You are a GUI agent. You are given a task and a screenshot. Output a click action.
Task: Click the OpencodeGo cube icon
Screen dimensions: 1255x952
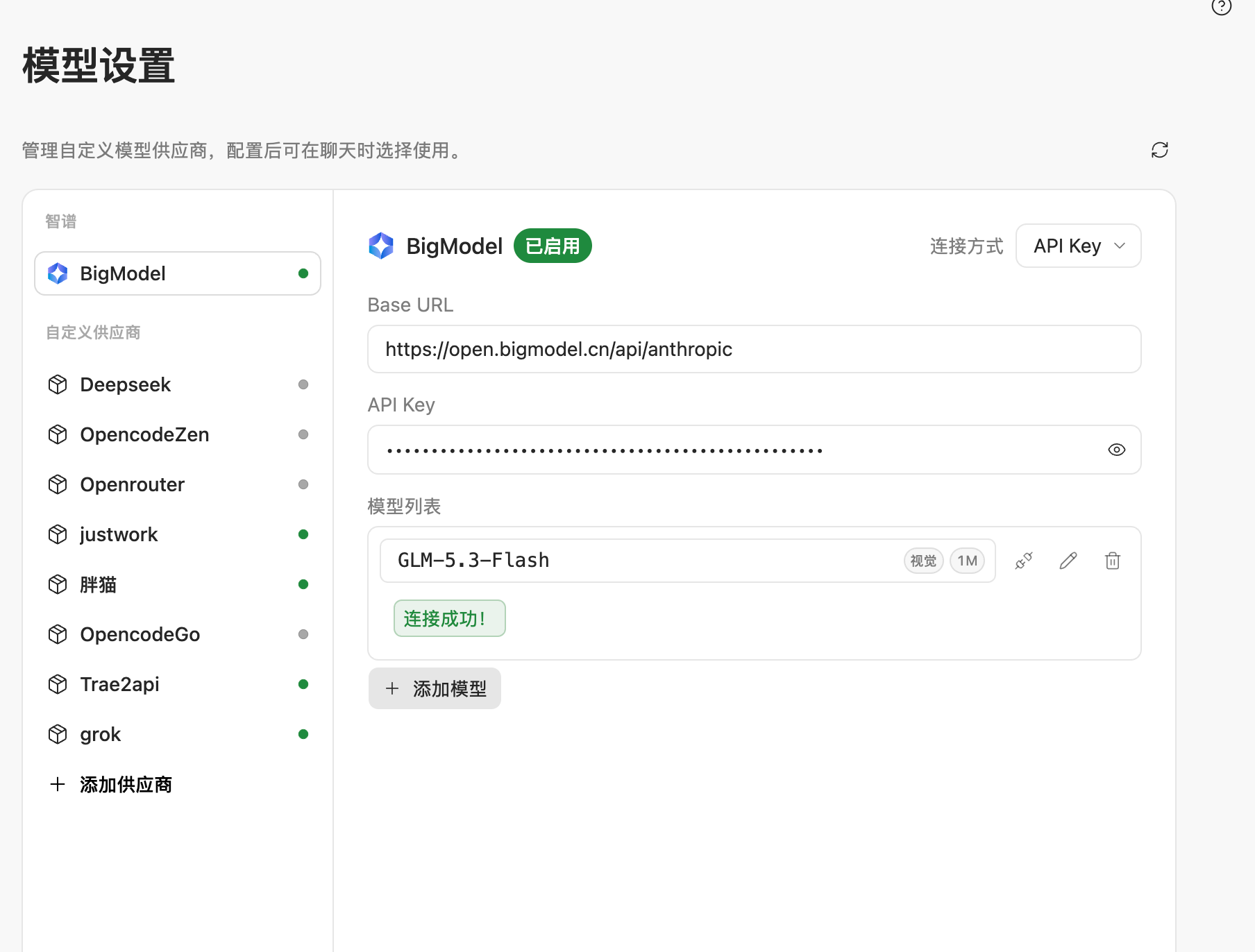(x=58, y=634)
